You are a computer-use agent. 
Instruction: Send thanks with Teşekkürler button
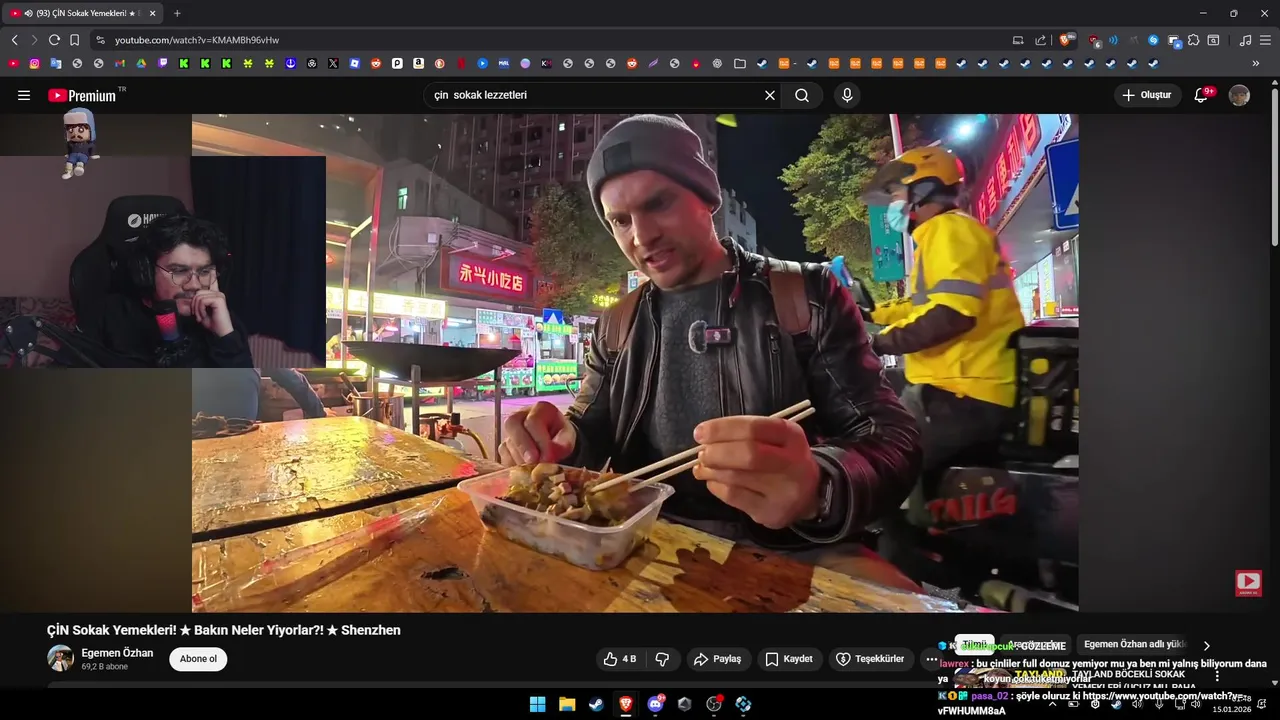pyautogui.click(x=869, y=659)
